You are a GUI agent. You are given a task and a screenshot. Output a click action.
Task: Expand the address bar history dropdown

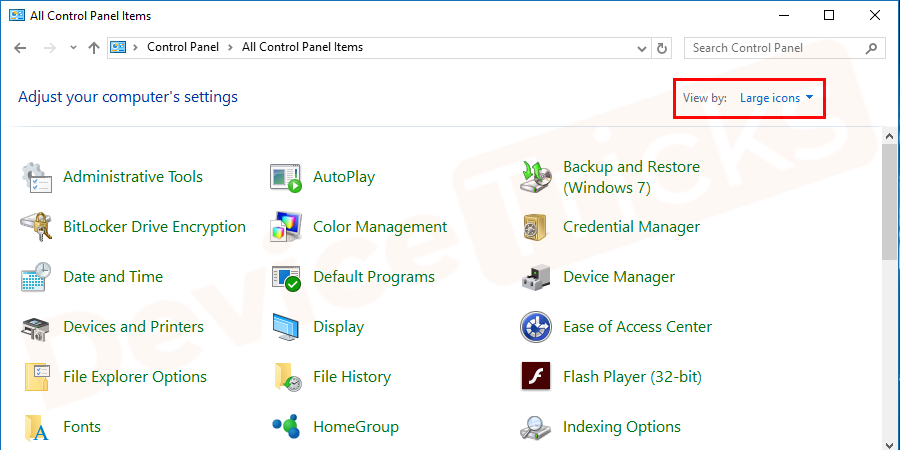[x=643, y=48]
